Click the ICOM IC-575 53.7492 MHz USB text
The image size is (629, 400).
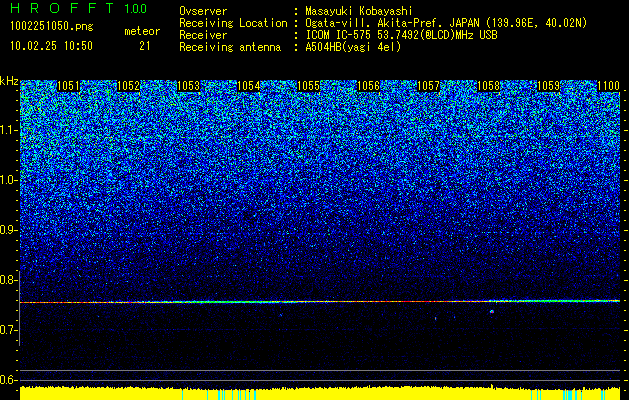pos(401,35)
